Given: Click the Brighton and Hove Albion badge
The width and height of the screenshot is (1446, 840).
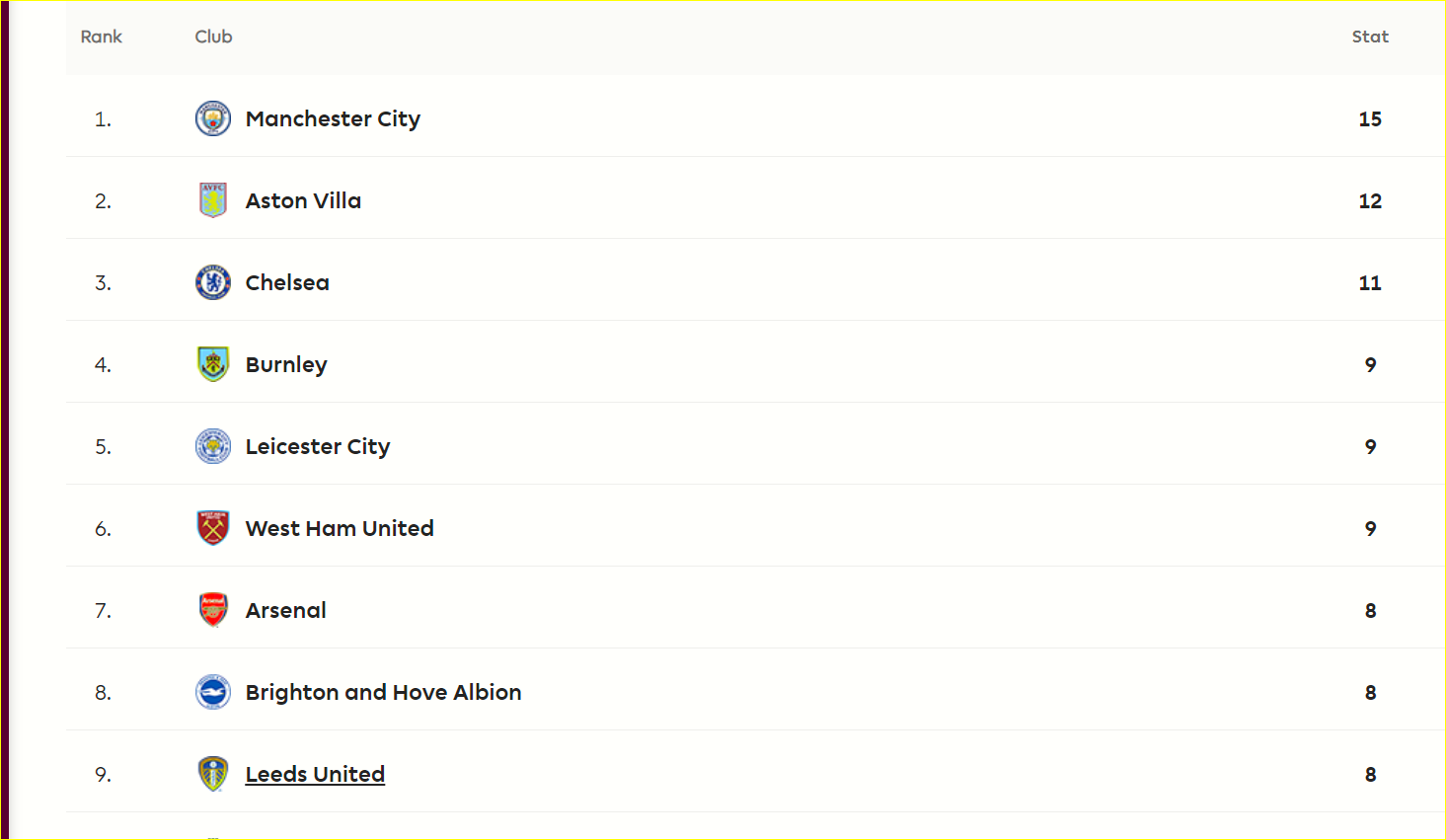Looking at the screenshot, I should [213, 692].
